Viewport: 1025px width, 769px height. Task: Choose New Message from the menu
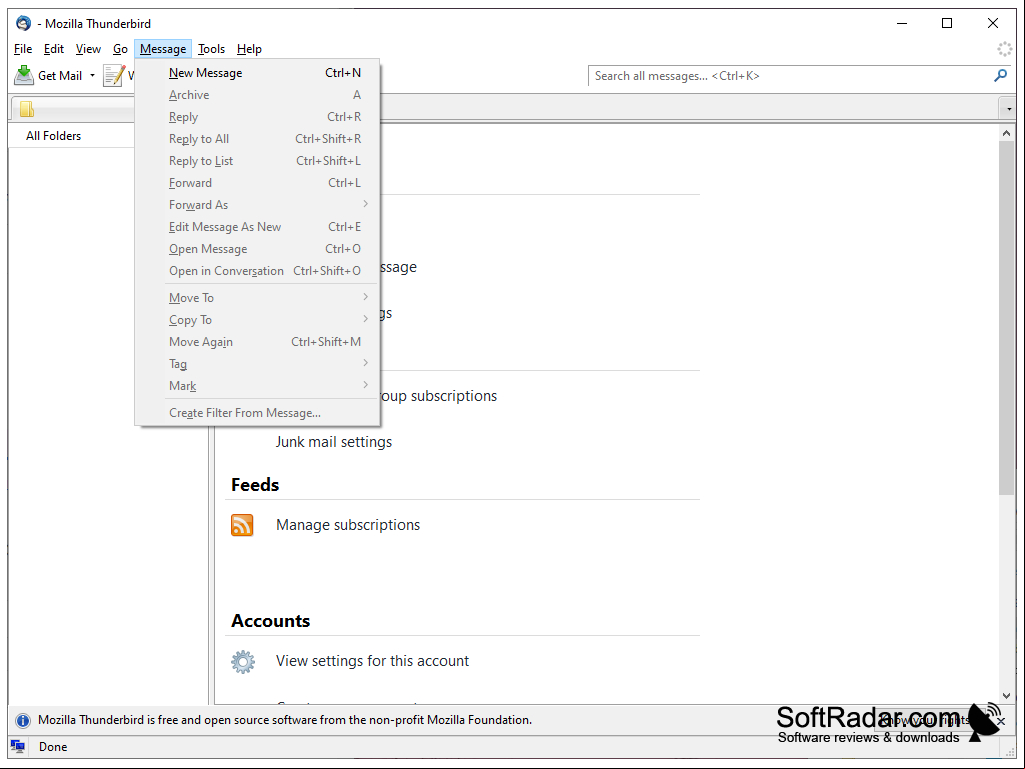[258, 73]
